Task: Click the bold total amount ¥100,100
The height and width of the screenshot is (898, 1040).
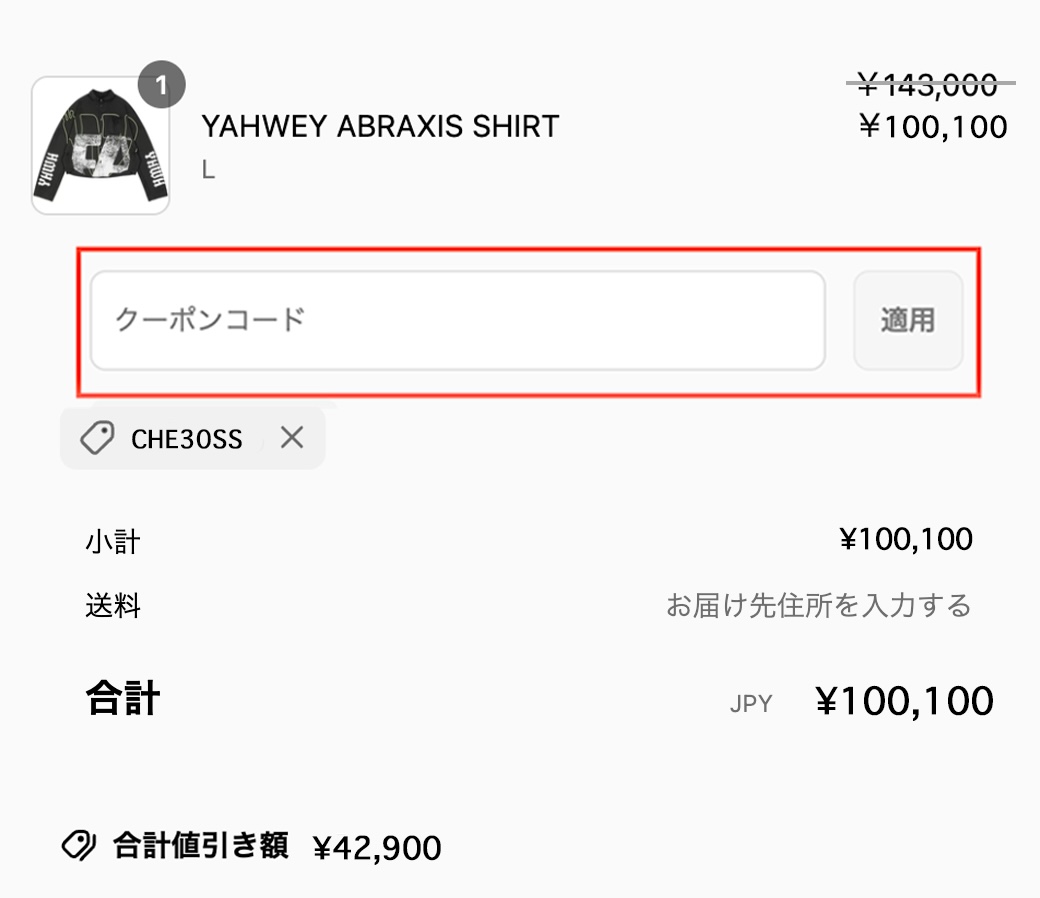Action: (x=905, y=702)
